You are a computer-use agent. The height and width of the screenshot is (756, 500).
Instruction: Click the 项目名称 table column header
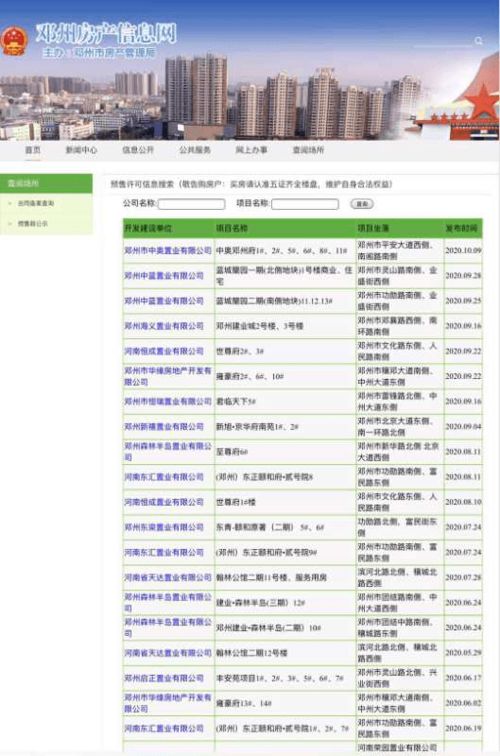point(232,228)
